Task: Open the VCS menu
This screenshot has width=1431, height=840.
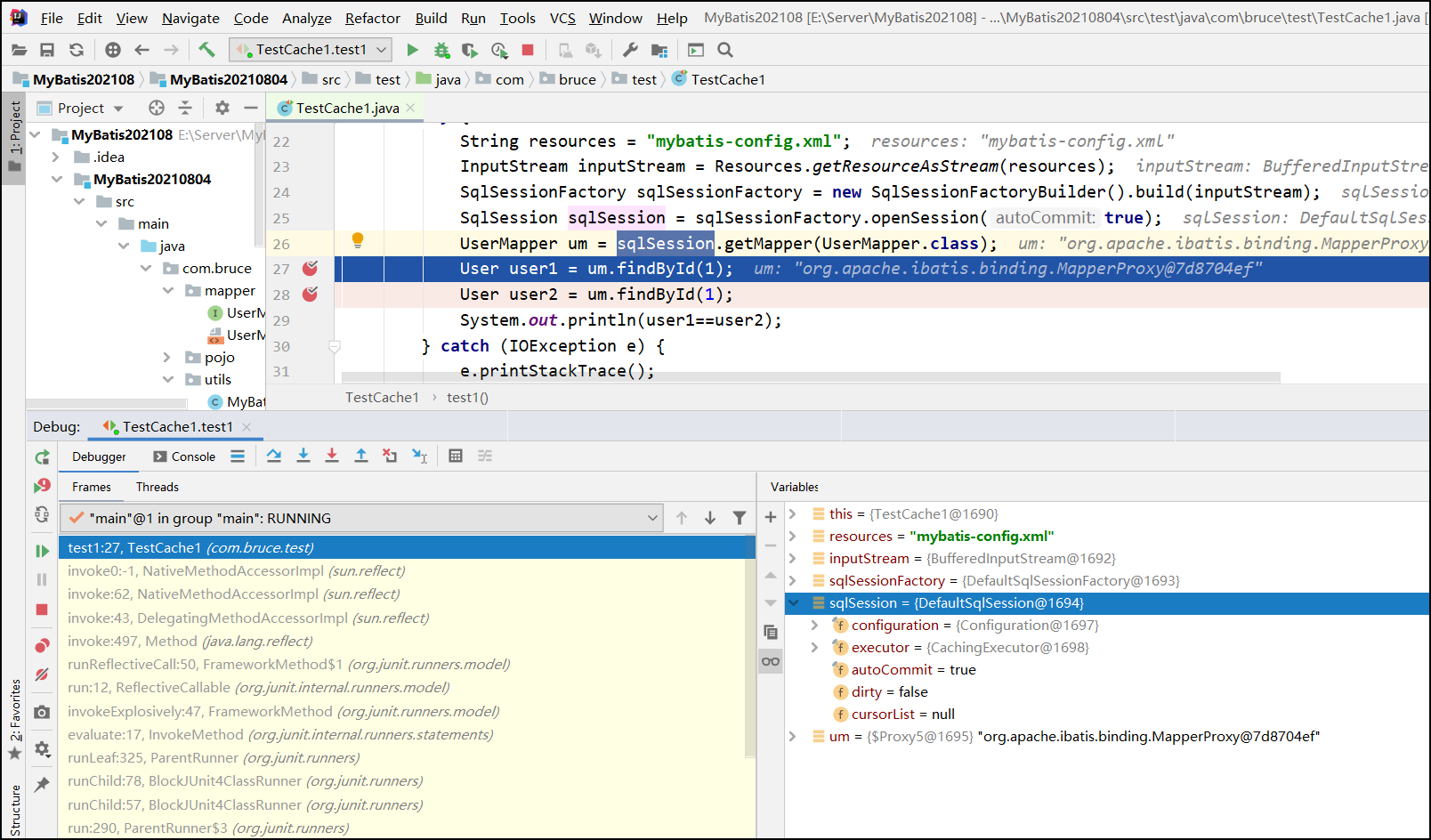Action: (562, 18)
